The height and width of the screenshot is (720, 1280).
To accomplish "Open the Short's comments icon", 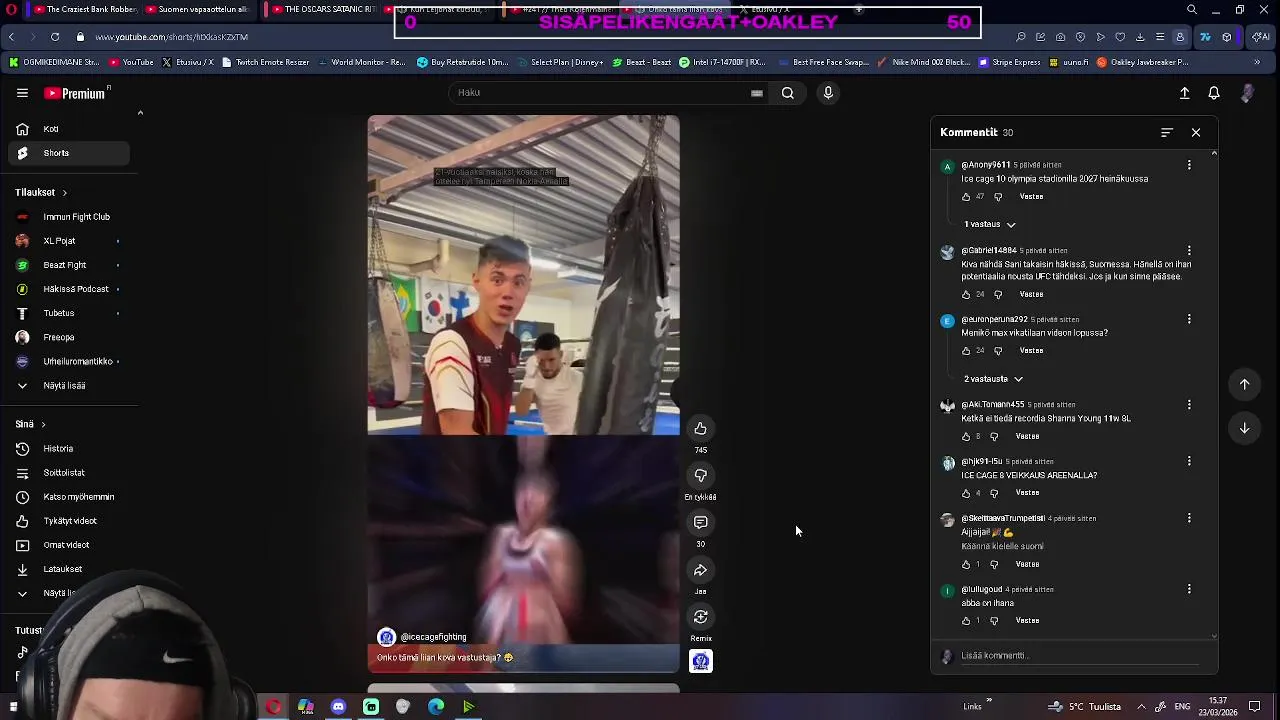I will point(700,523).
